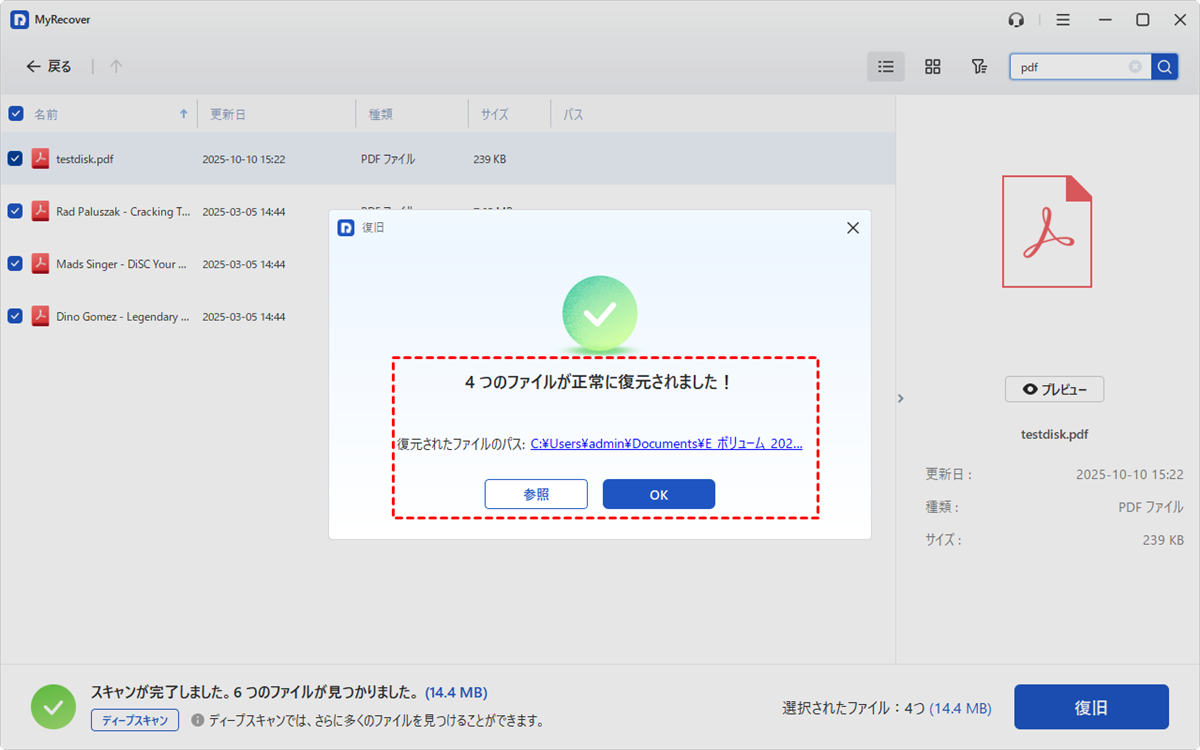
Task: Open the hamburger menu in title bar
Action: click(x=1063, y=20)
